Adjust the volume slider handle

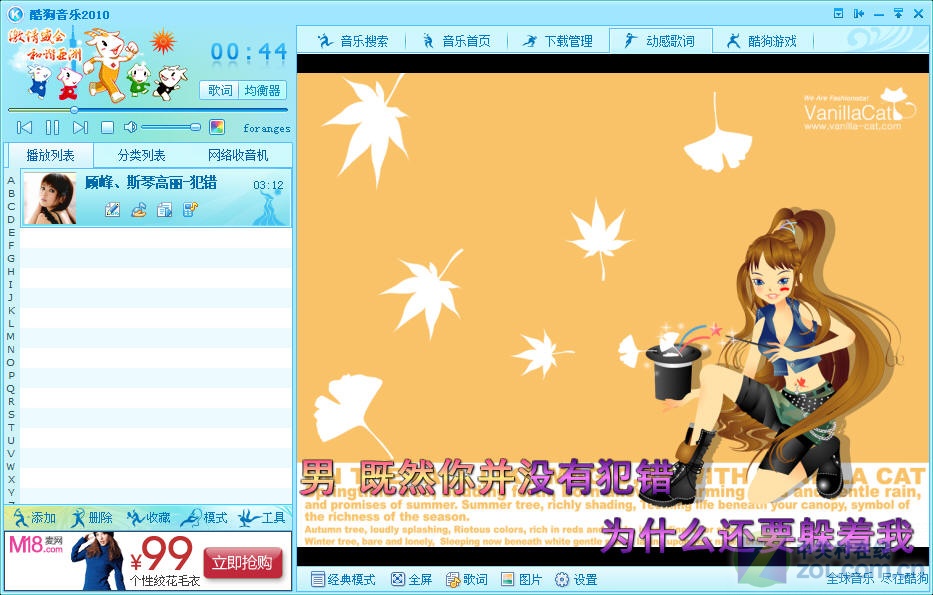click(x=195, y=127)
